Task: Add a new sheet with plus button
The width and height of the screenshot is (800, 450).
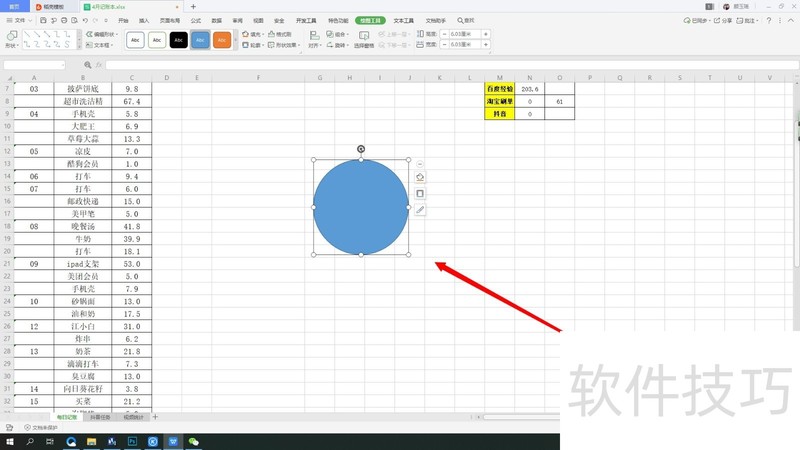Action: pos(155,417)
